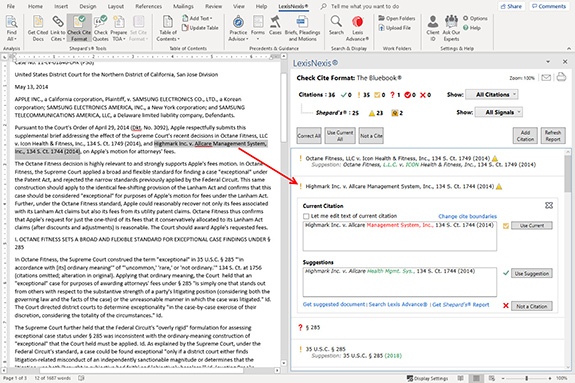Click the Use Current All button
575x383 pixels.
coord(340,136)
